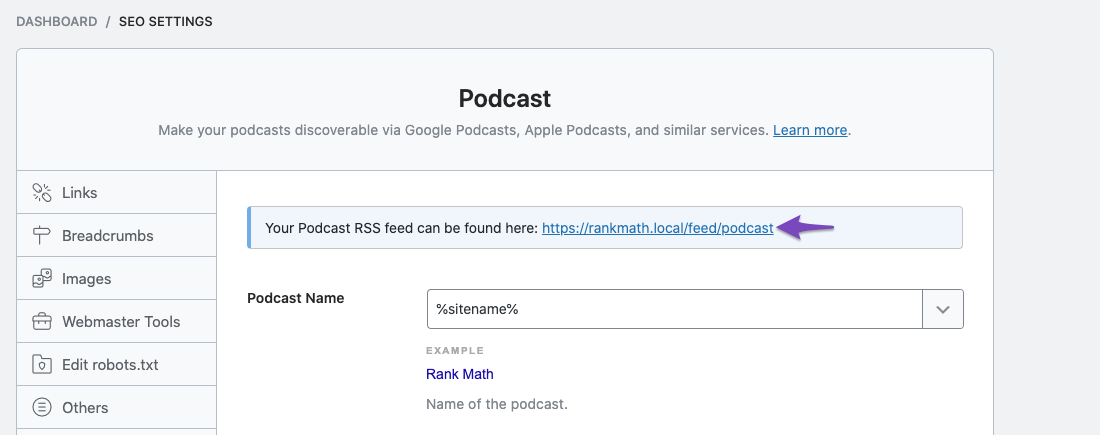Click the Podcast Name field label
The height and width of the screenshot is (435, 1100).
(295, 298)
